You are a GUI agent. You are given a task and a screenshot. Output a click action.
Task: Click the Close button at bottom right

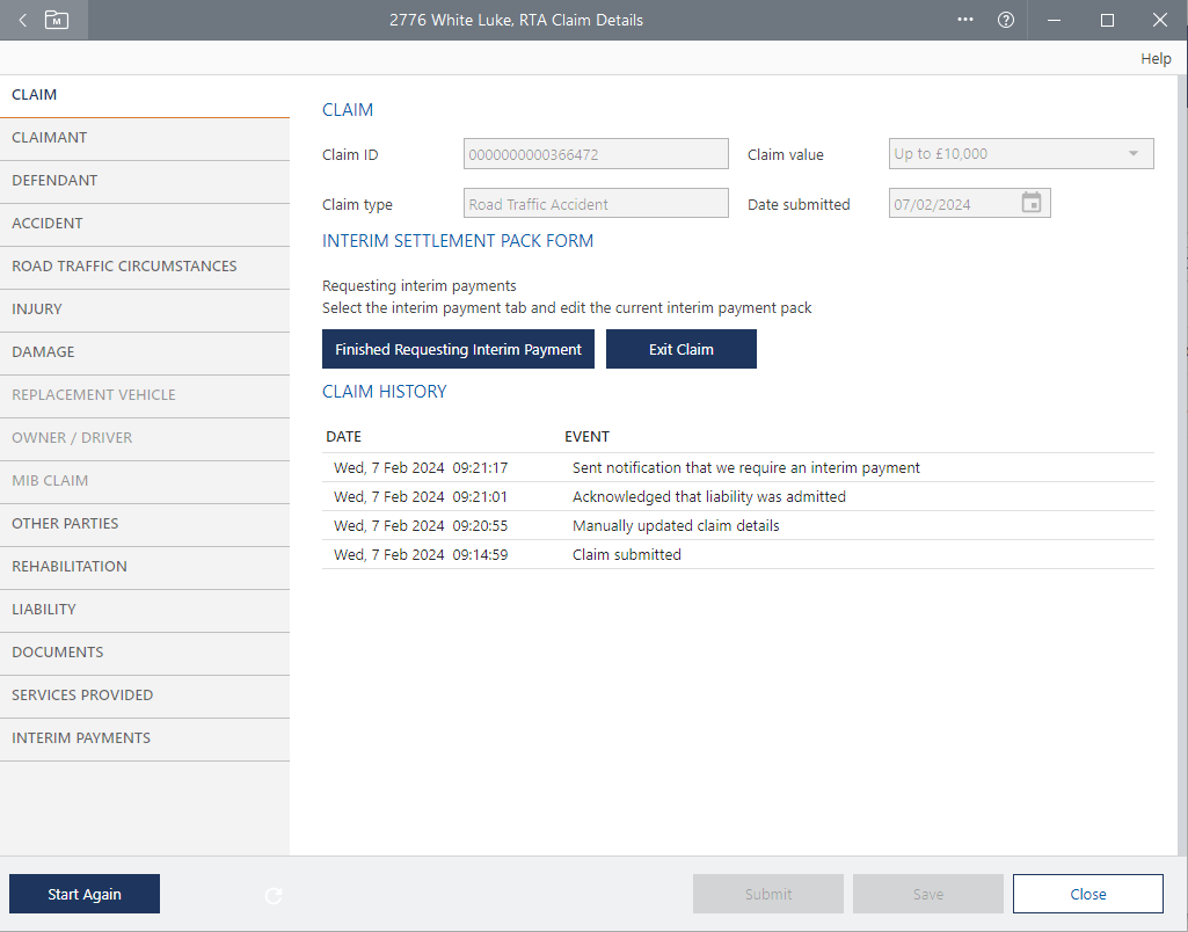click(1087, 894)
